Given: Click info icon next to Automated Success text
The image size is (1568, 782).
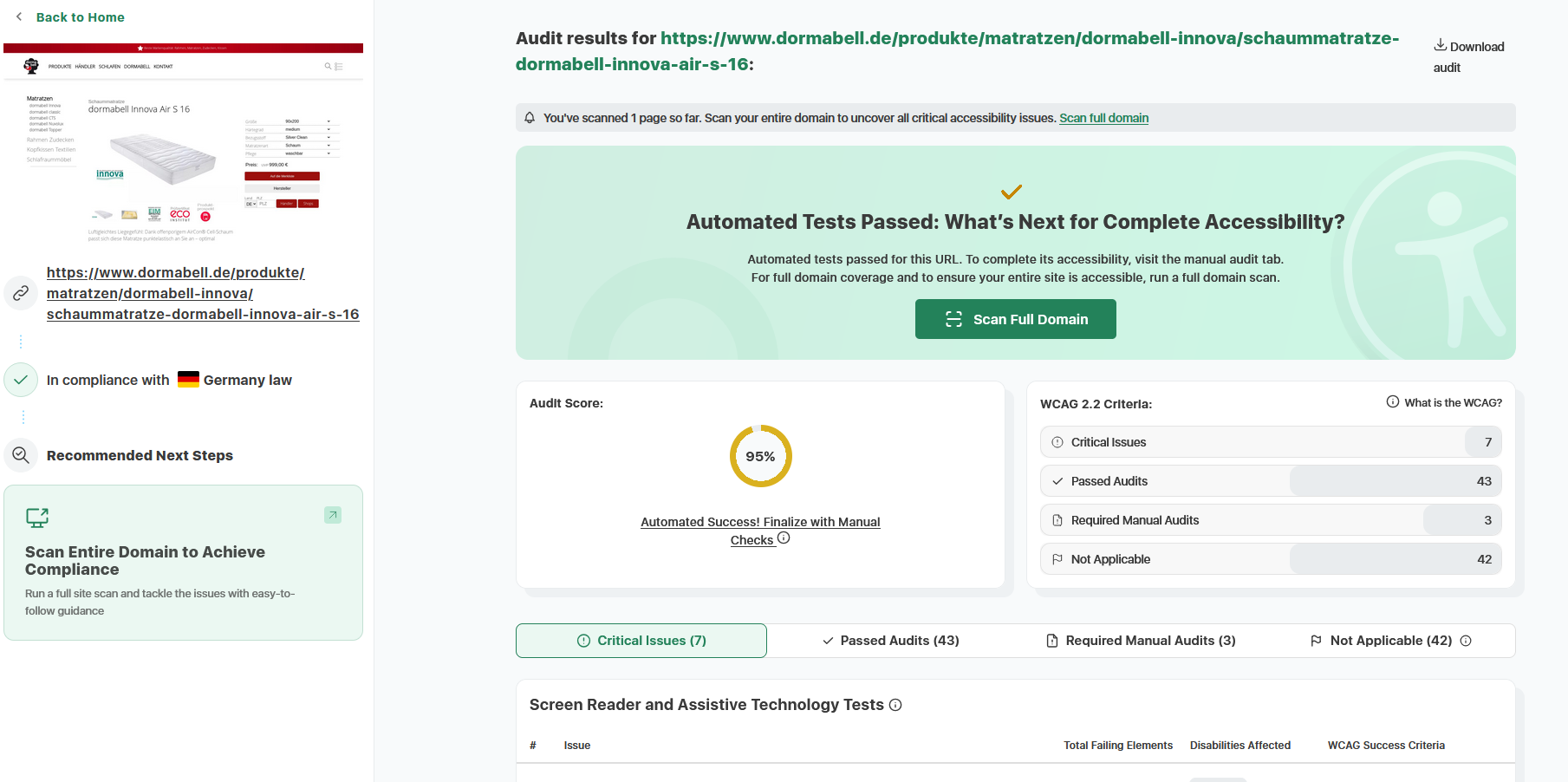Looking at the screenshot, I should point(784,538).
